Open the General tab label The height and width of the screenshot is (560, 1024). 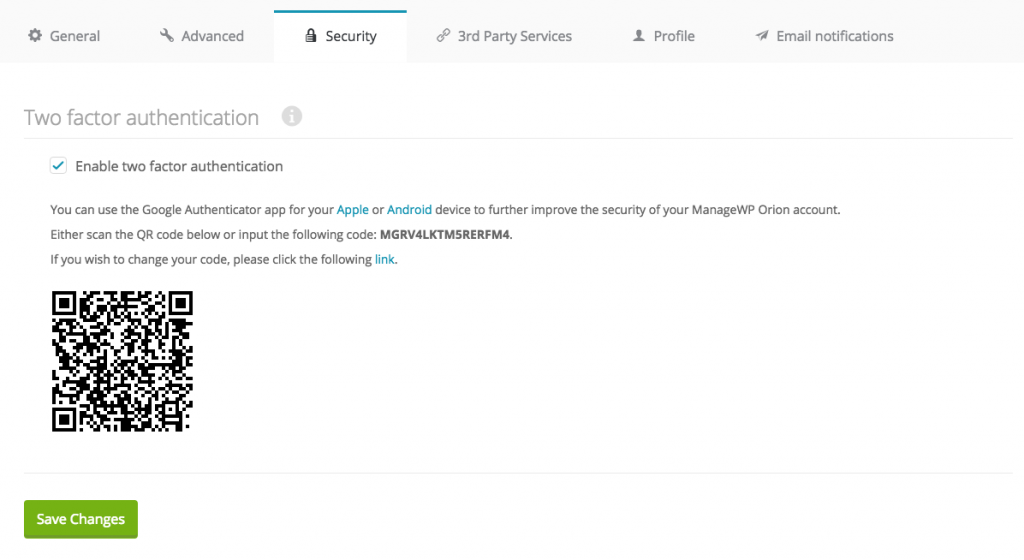[75, 36]
